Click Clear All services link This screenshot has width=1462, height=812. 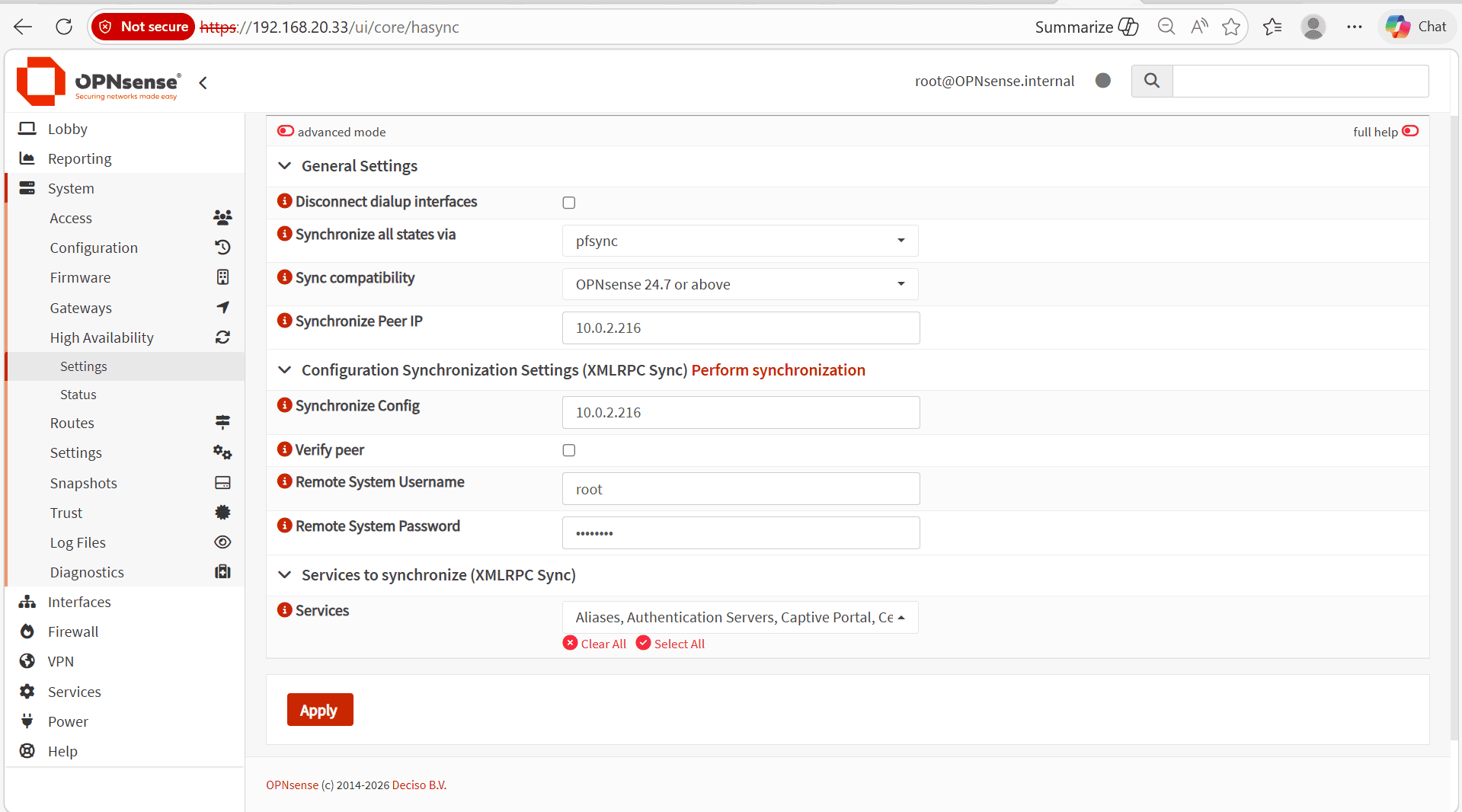tap(595, 644)
